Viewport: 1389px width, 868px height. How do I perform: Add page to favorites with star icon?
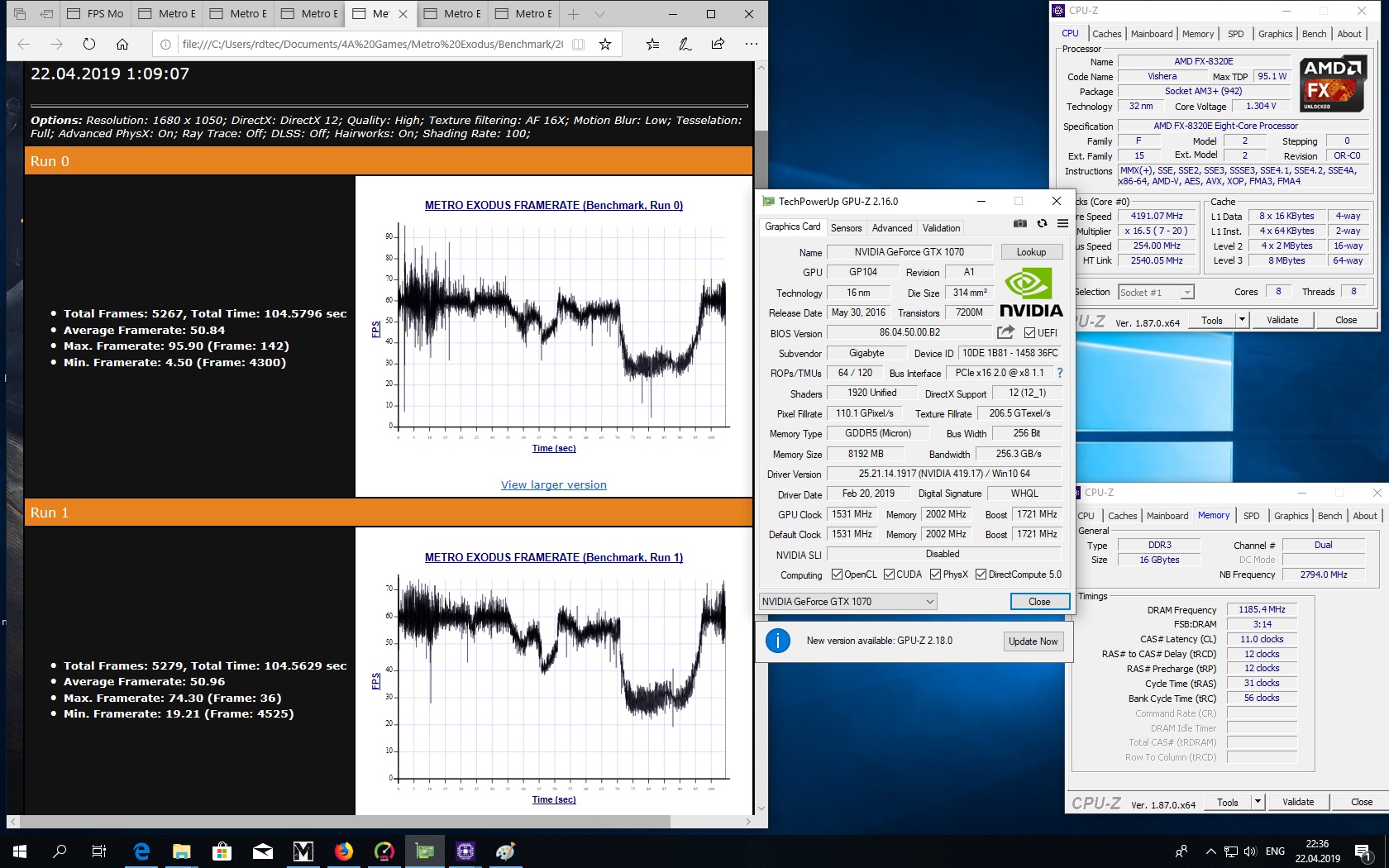605,45
